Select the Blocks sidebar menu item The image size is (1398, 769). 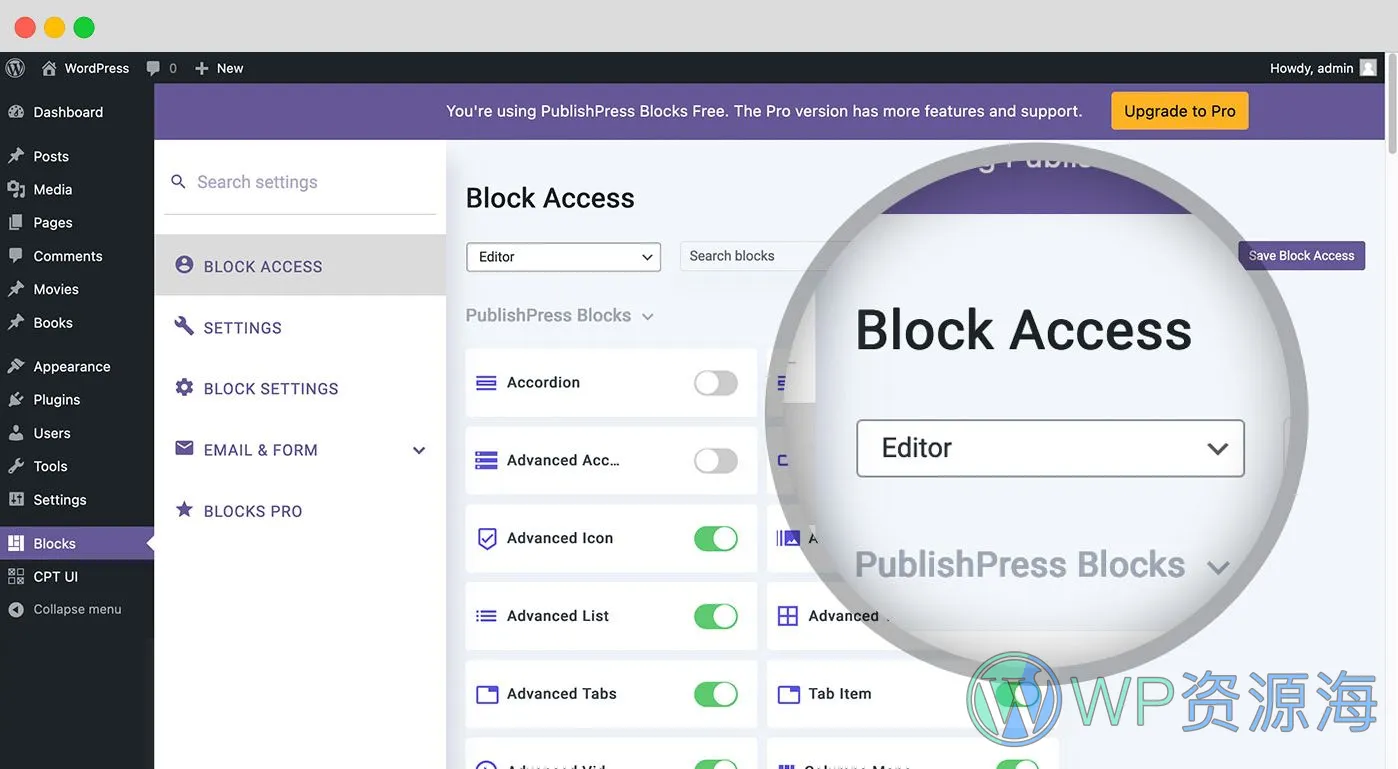[x=77, y=543]
